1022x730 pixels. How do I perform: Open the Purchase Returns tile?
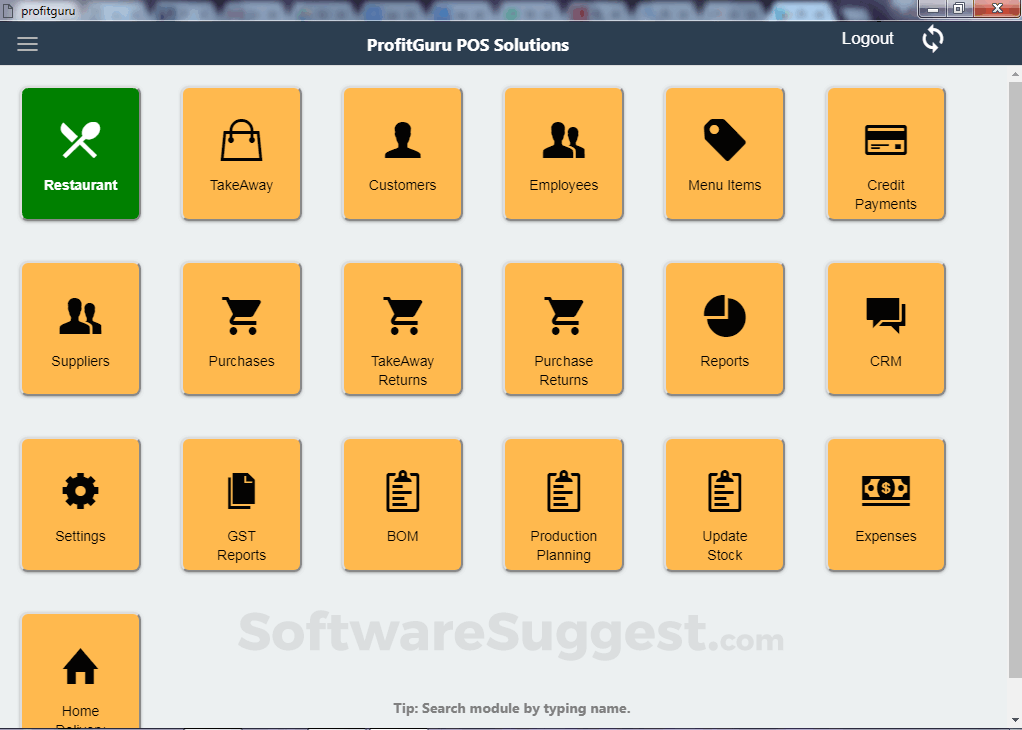(x=564, y=329)
